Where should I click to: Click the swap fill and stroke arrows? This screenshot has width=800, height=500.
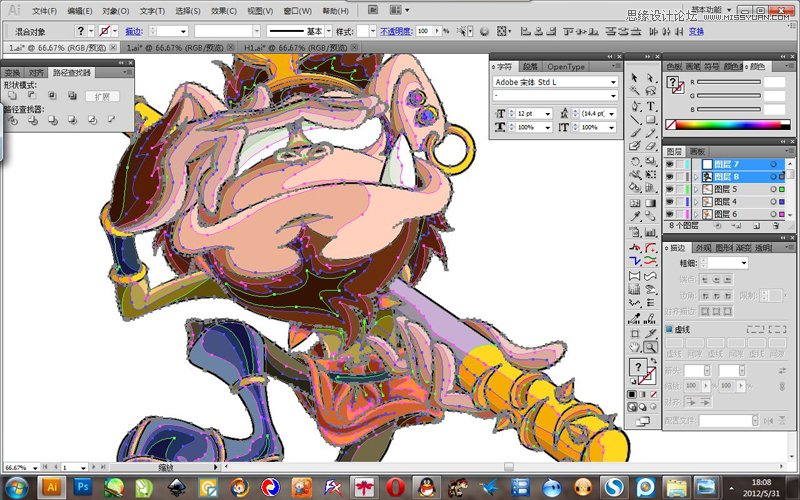pos(654,361)
